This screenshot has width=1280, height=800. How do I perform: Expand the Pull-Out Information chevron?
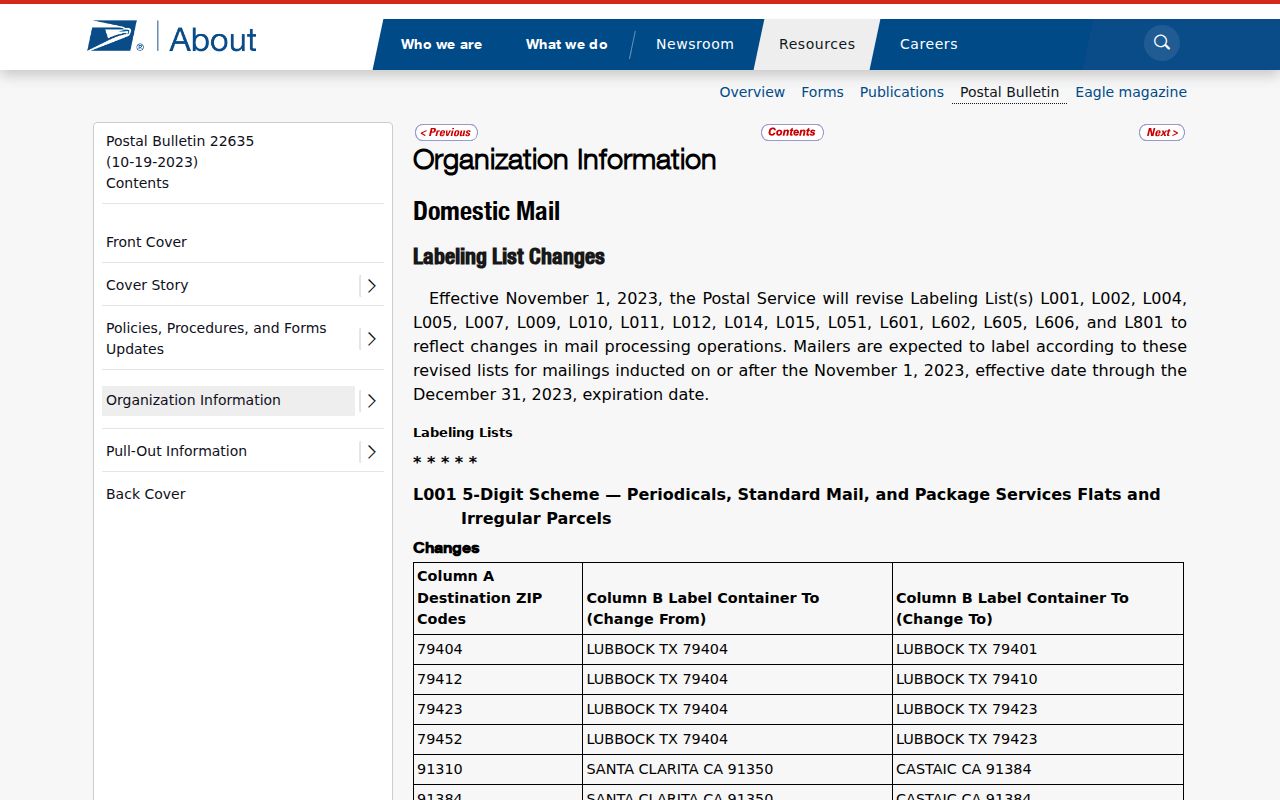click(371, 452)
